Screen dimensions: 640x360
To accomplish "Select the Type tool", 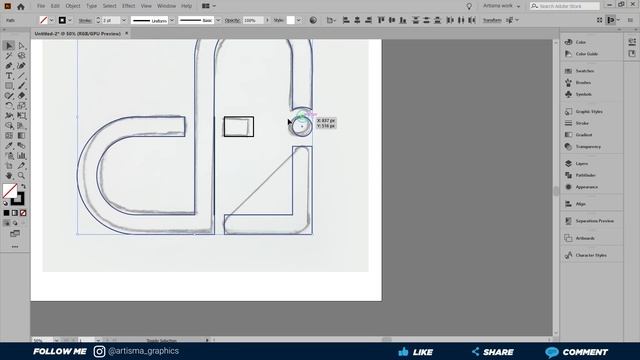I will [9, 76].
